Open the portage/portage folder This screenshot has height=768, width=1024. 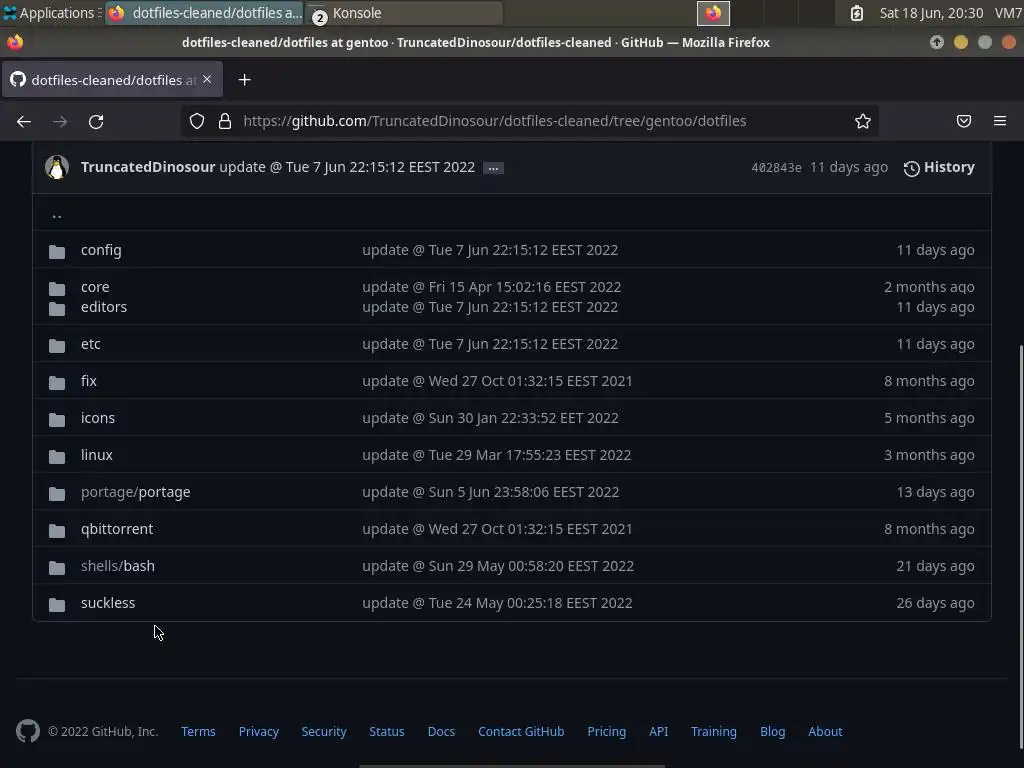tap(136, 492)
